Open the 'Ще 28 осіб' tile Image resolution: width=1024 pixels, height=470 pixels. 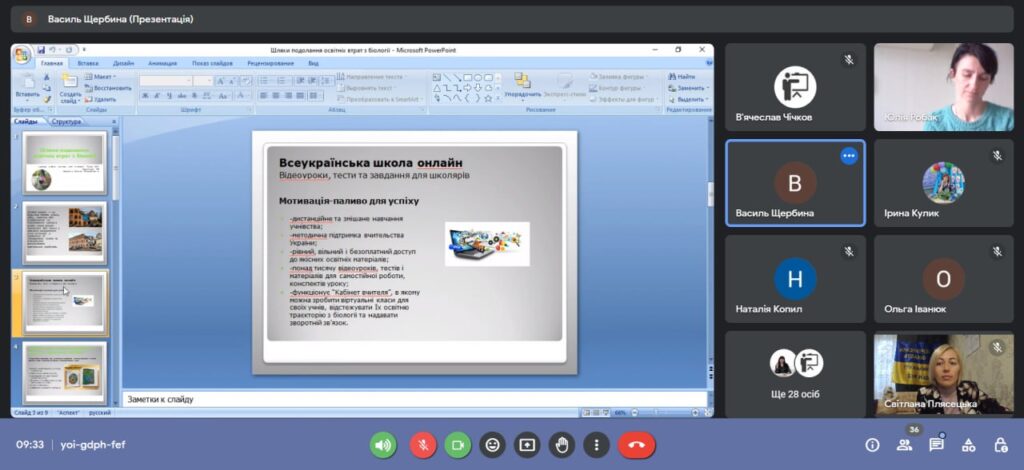795,374
